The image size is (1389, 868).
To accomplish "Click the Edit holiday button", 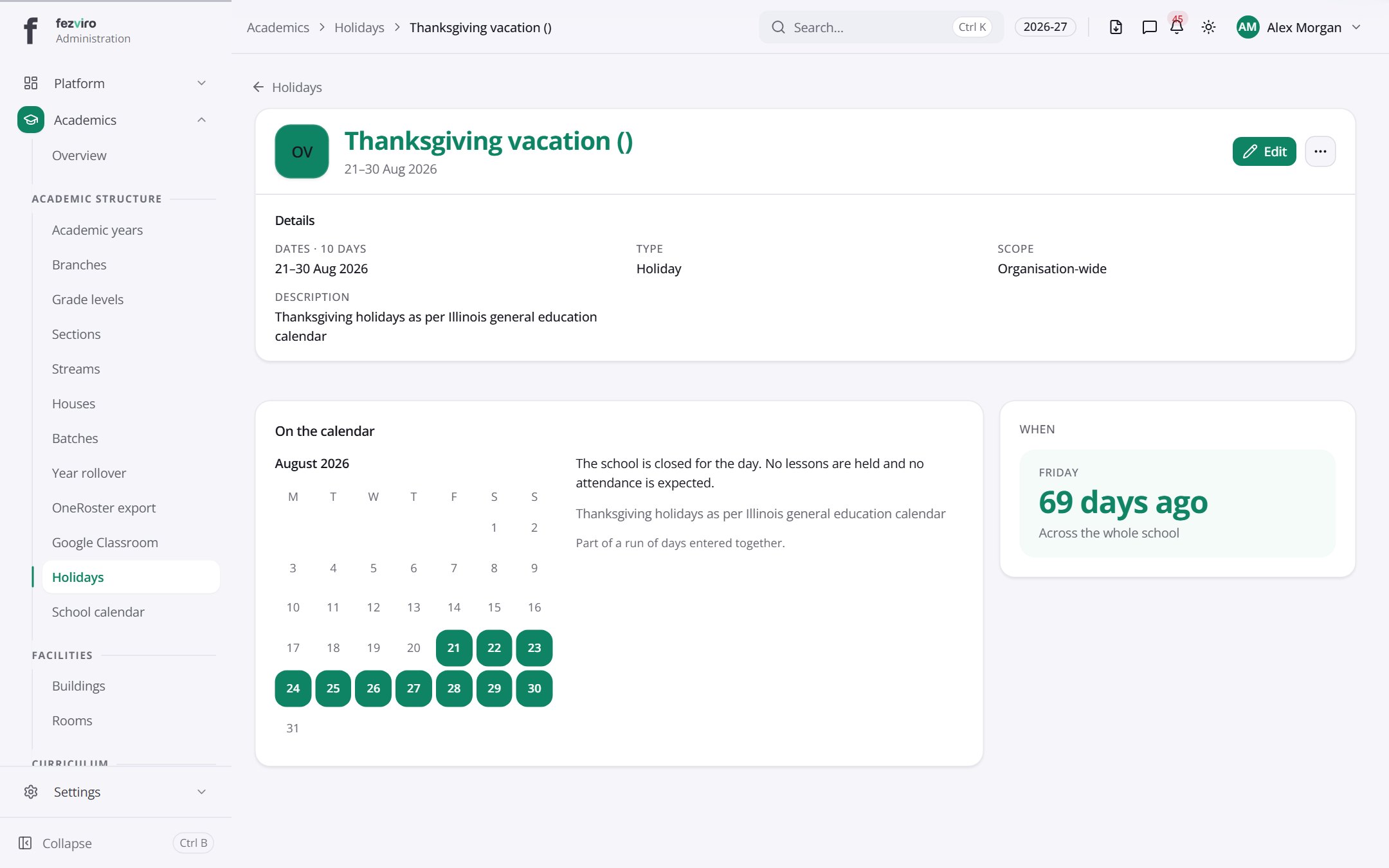I will 1264,151.
